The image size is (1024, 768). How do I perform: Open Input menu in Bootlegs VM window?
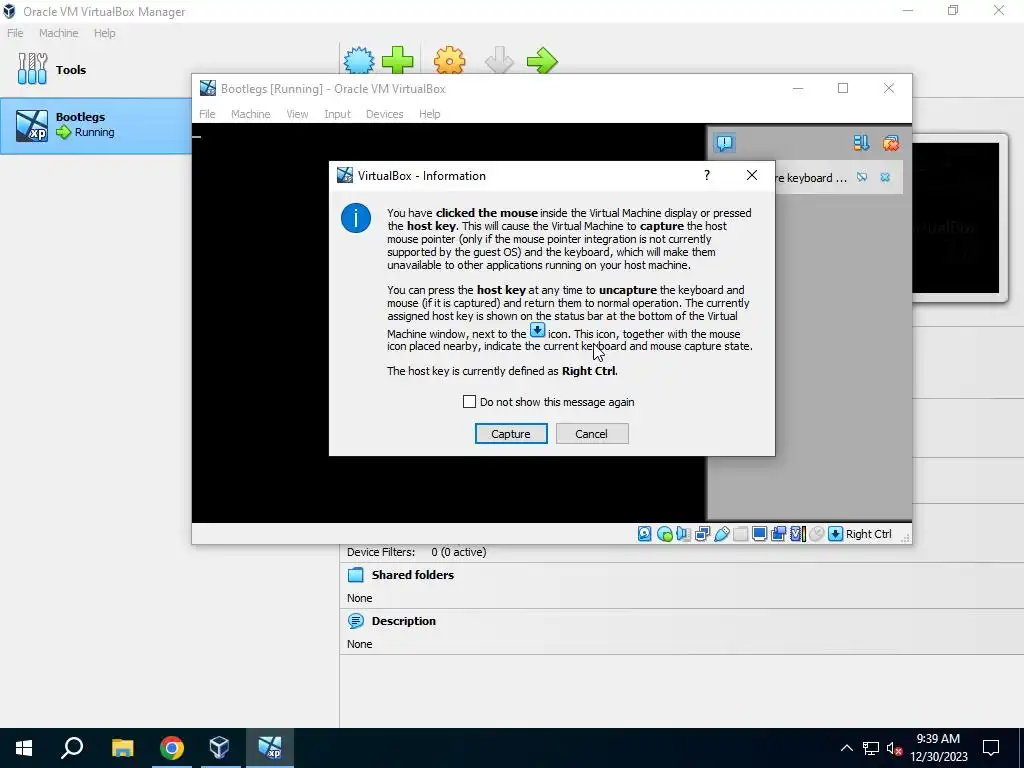click(337, 114)
